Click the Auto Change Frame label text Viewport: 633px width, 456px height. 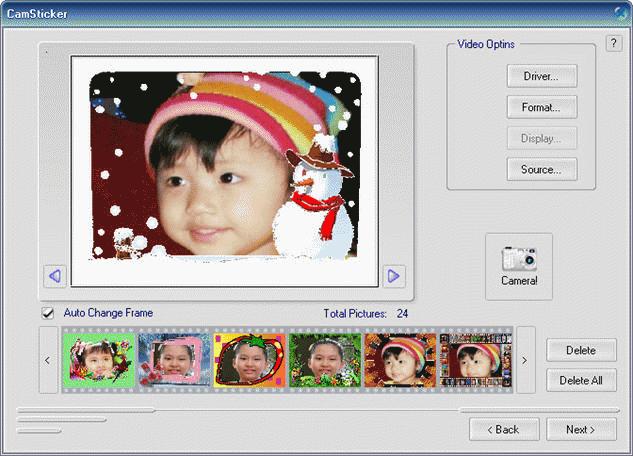point(108,313)
